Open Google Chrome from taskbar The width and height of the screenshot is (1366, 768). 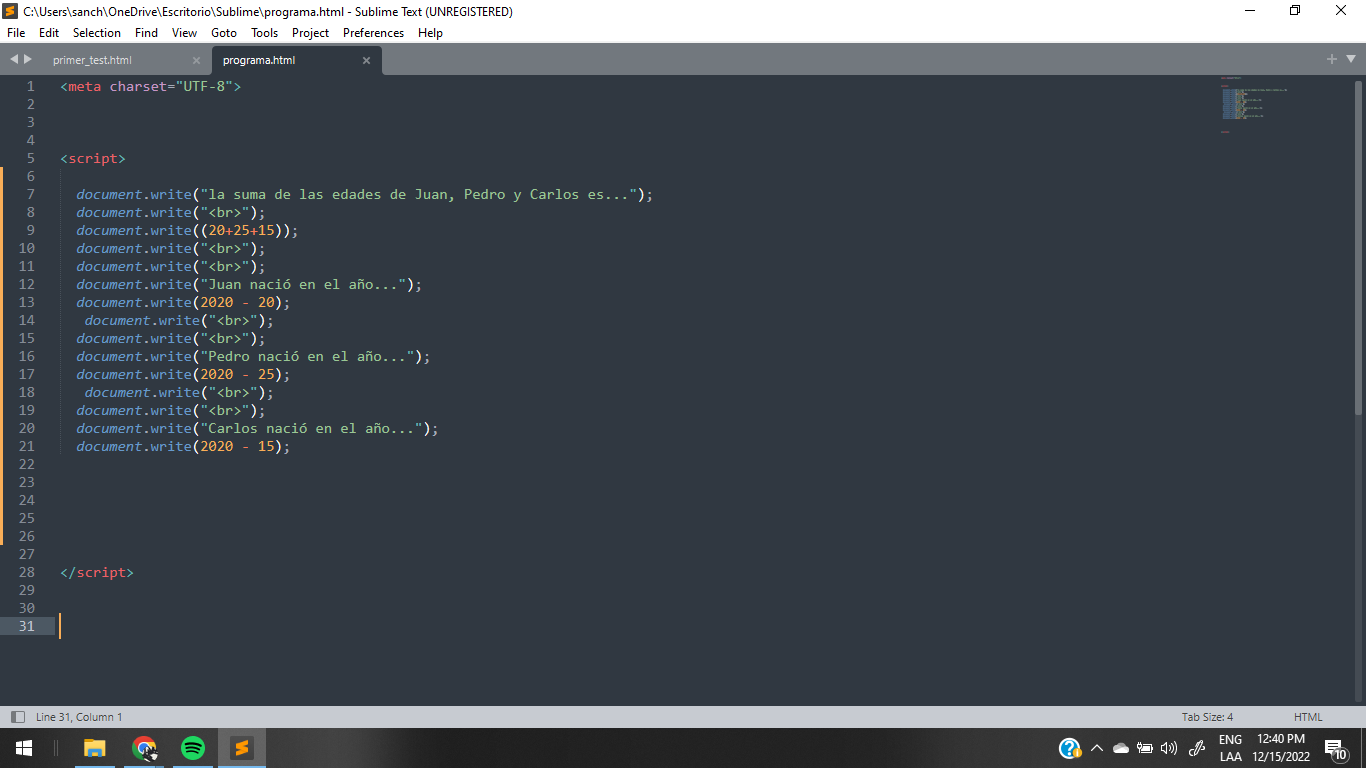[x=144, y=748]
